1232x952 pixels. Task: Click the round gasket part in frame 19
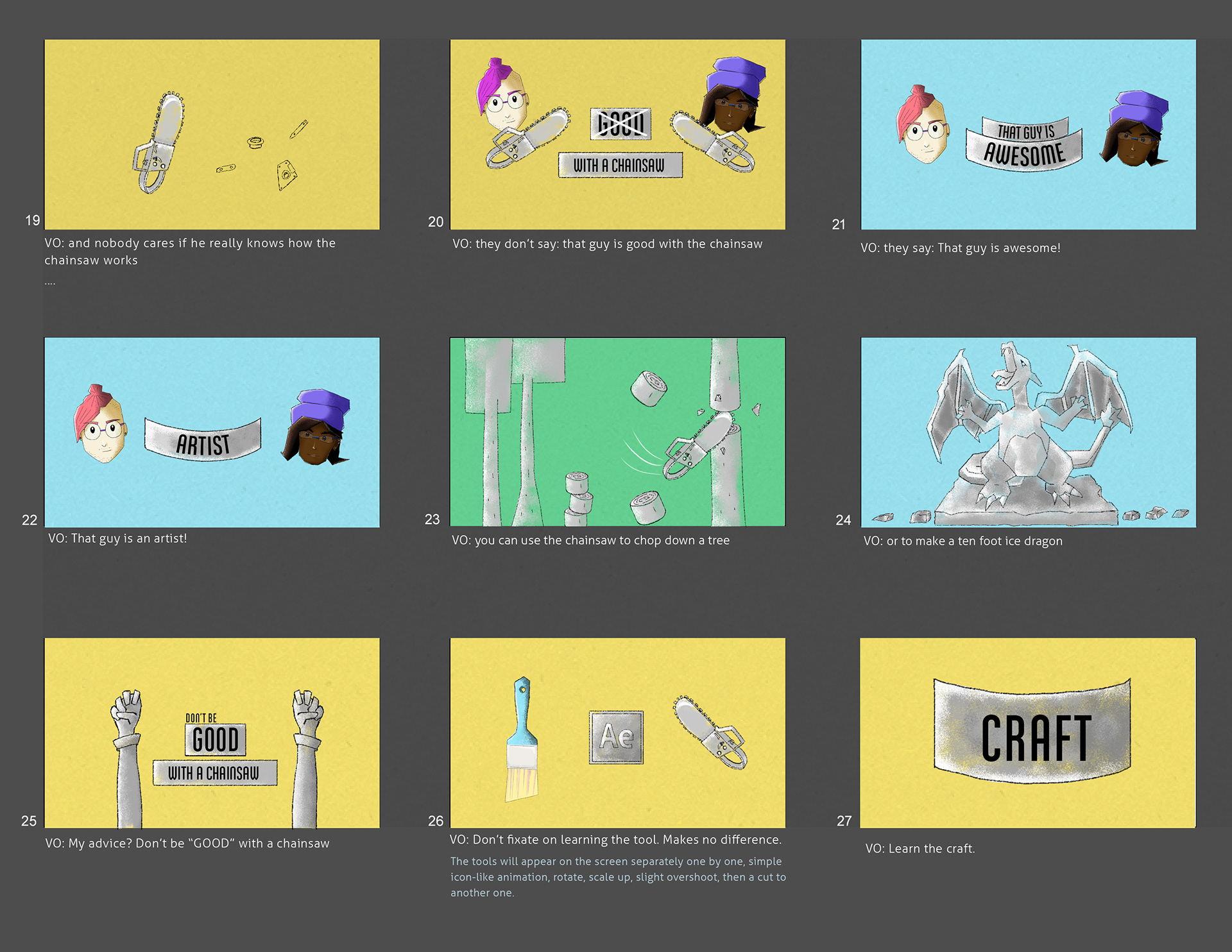coord(255,142)
